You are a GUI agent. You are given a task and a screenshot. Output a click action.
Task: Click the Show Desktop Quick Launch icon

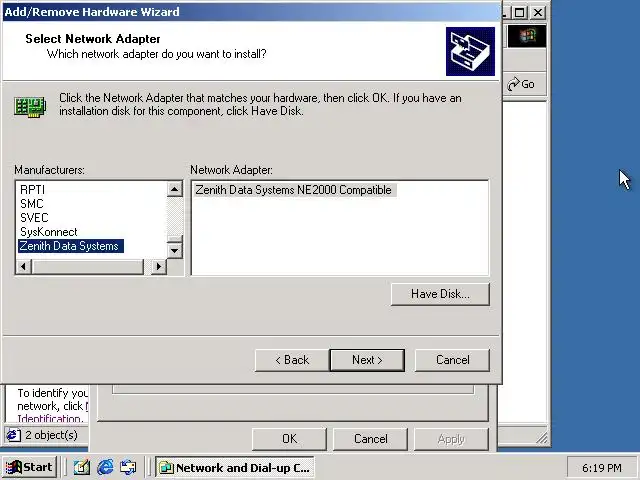(x=82, y=467)
